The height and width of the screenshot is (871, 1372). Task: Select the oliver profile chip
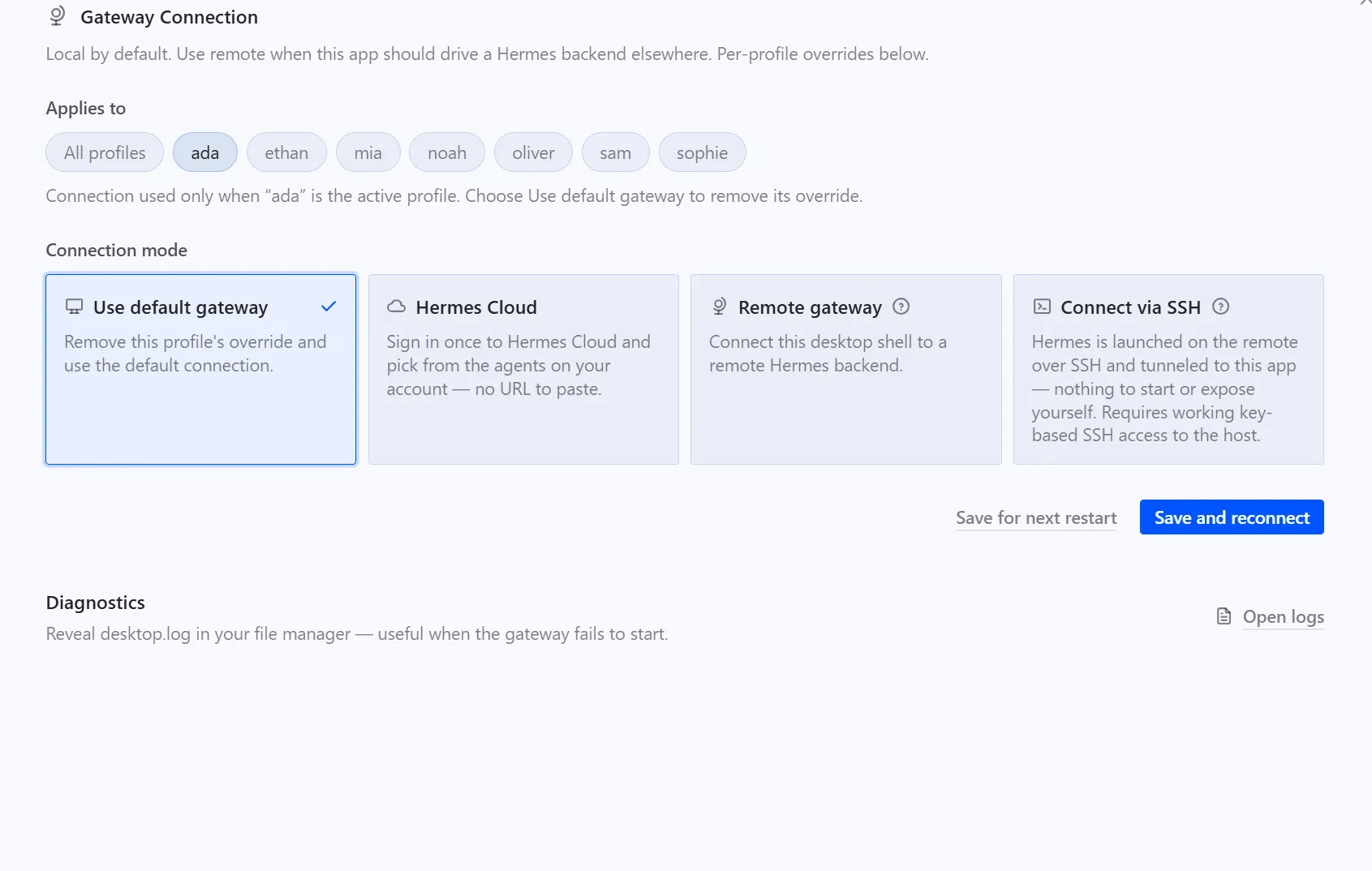(533, 152)
